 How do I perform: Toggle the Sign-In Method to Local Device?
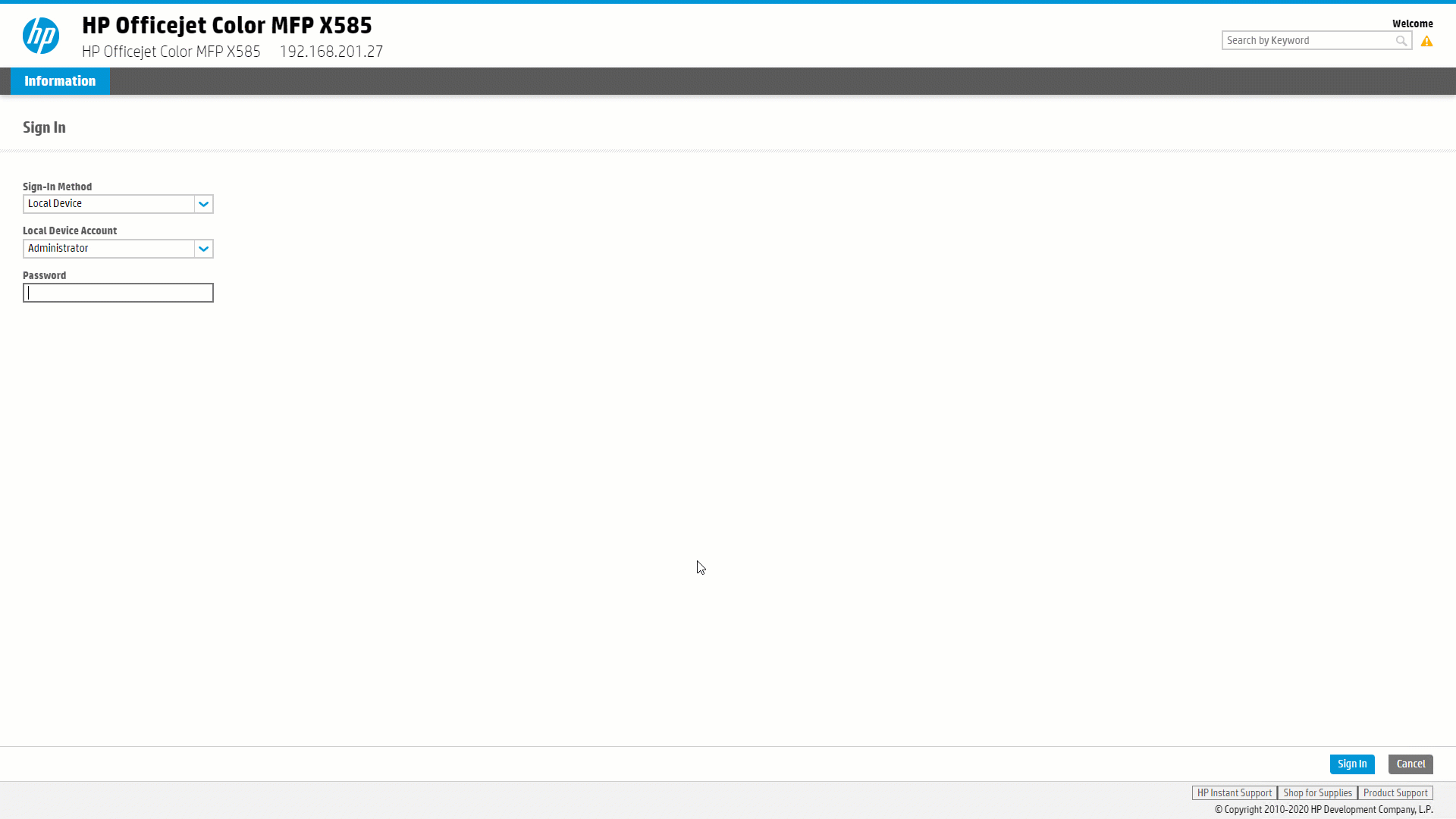[x=117, y=203]
